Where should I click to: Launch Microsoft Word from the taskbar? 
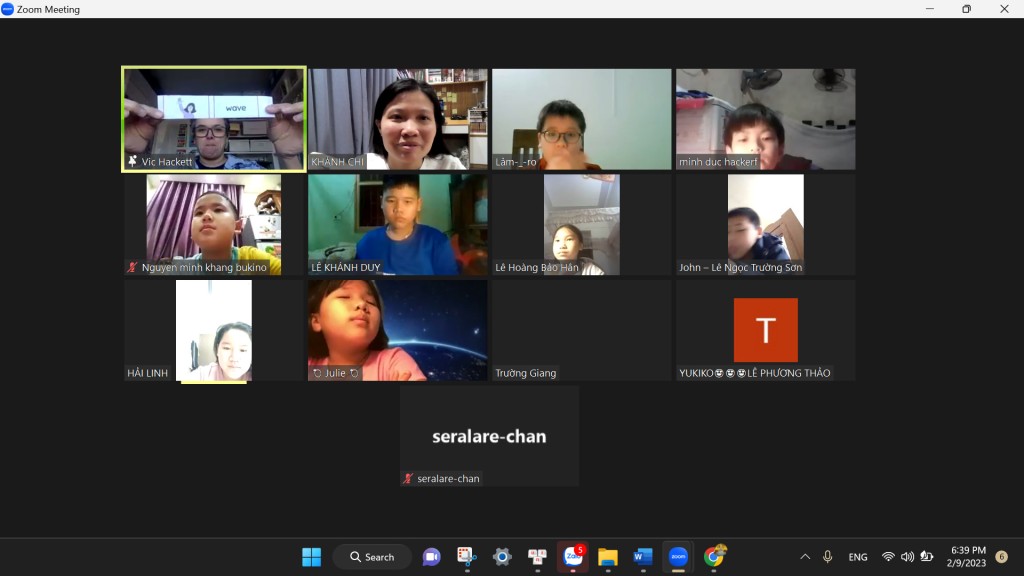click(x=643, y=557)
